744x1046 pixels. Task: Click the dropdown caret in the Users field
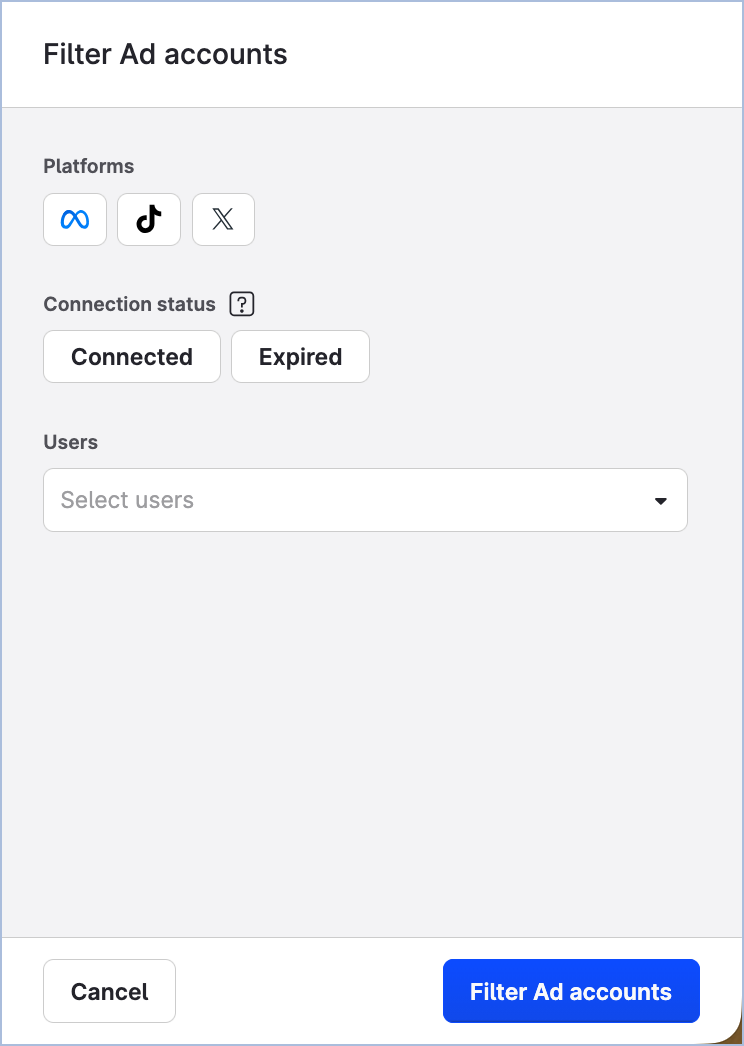pos(660,500)
